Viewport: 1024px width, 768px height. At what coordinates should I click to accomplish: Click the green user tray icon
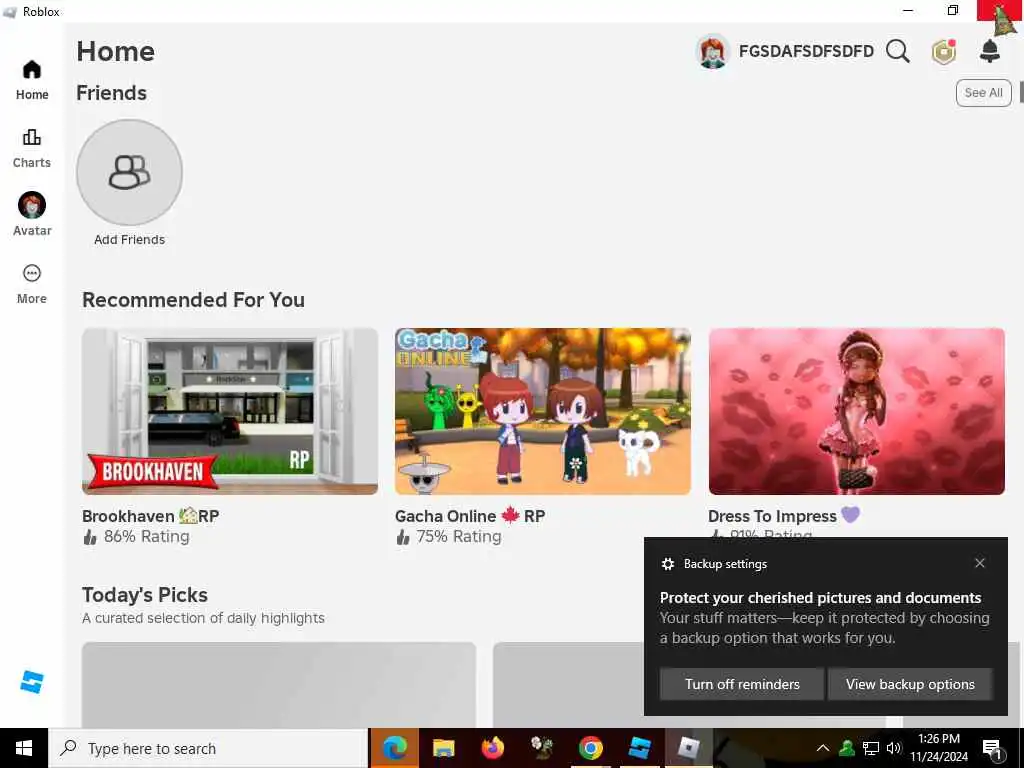847,748
